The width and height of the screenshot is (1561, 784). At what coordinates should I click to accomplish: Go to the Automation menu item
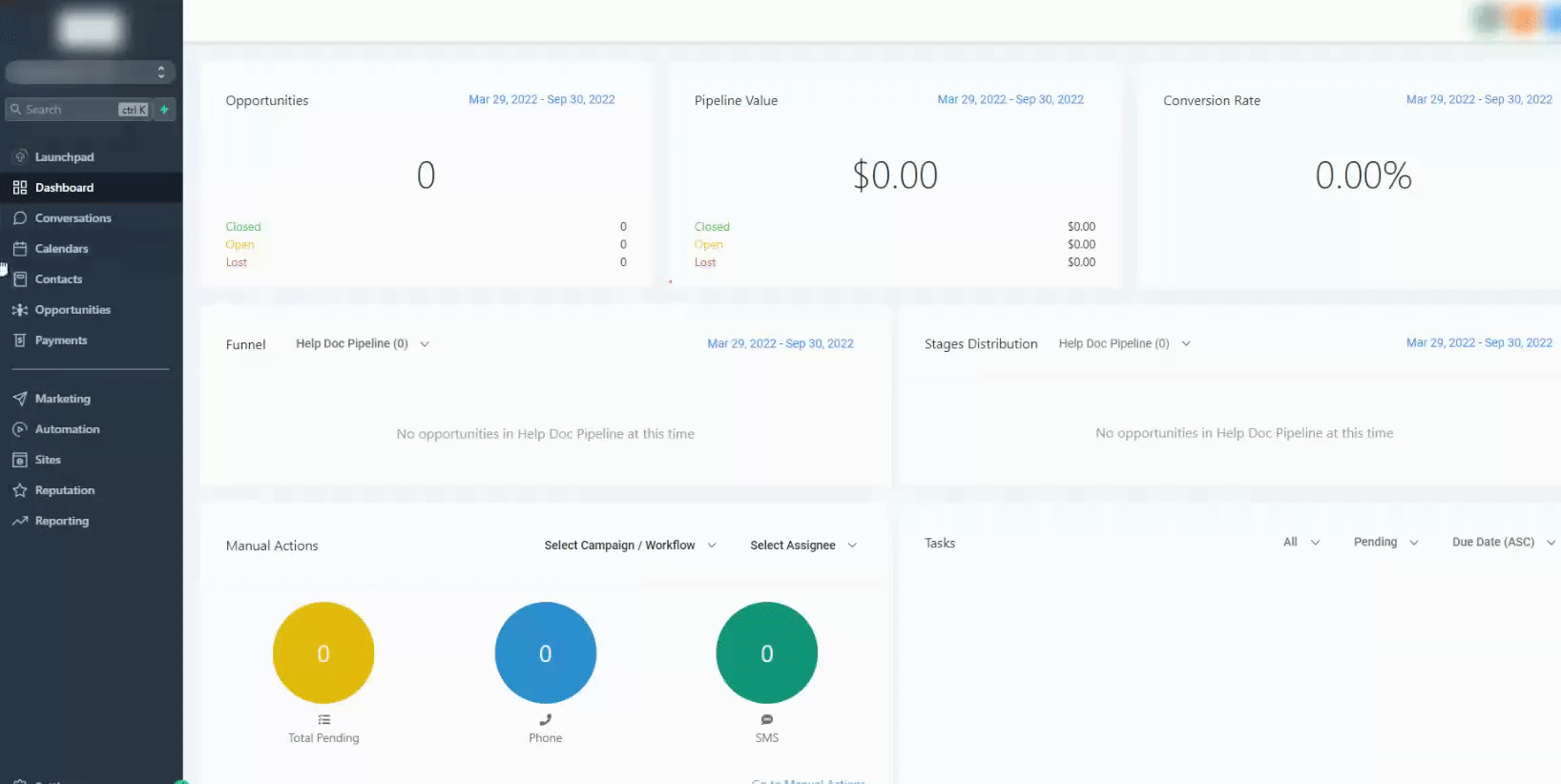coord(67,429)
